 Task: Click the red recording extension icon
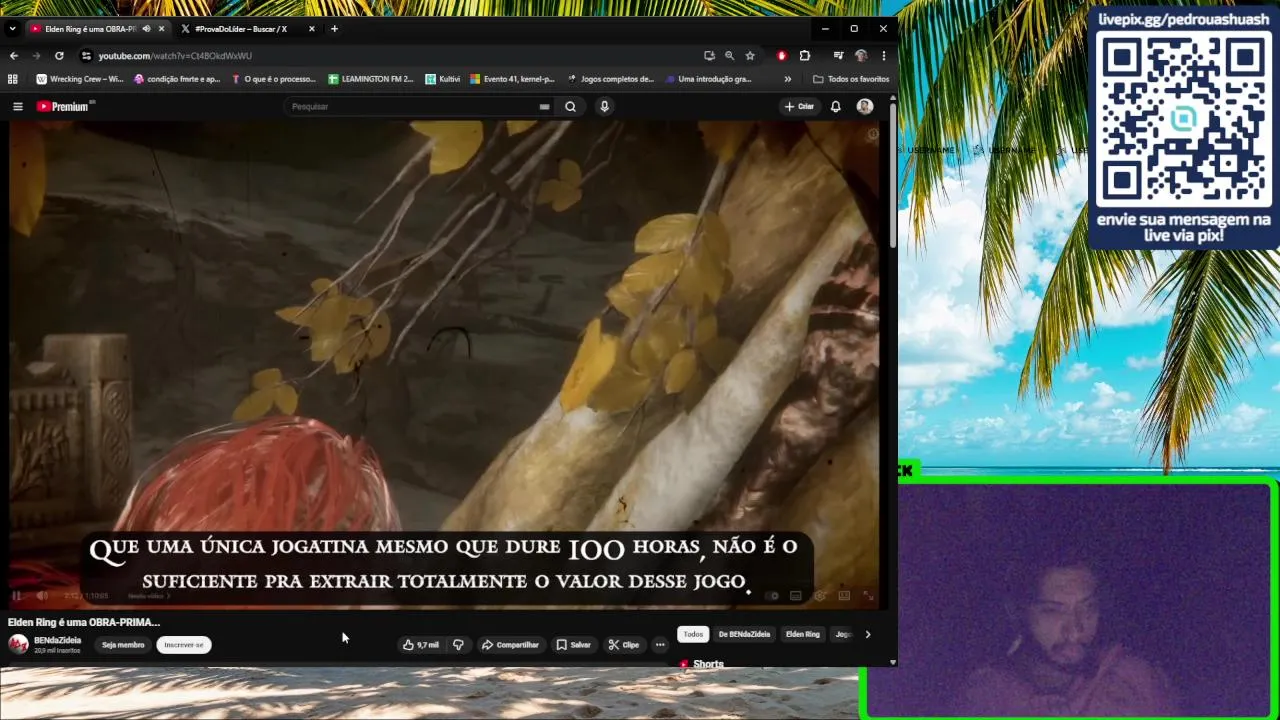[782, 56]
